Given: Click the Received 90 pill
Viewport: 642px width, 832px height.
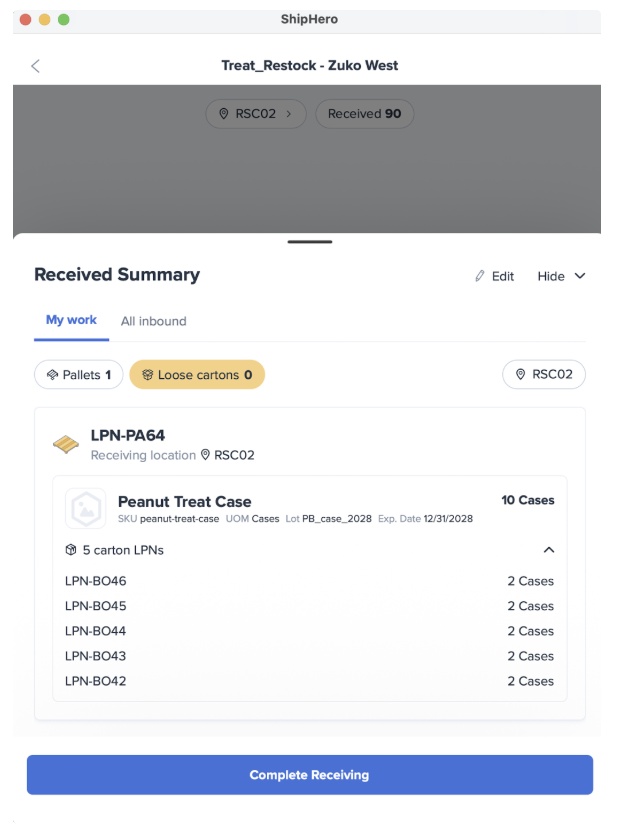Looking at the screenshot, I should pos(364,114).
